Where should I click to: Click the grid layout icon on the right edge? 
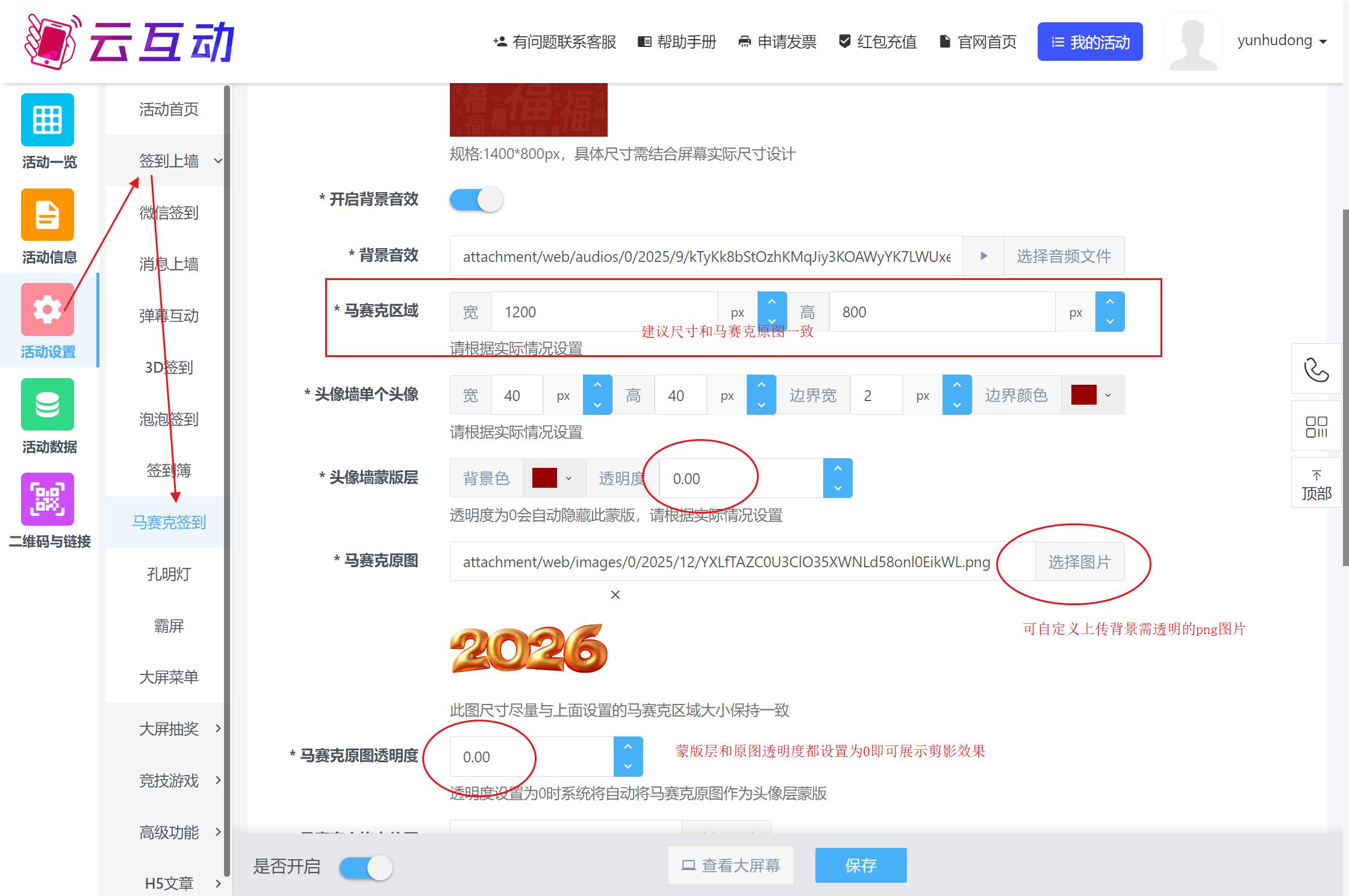click(1316, 426)
